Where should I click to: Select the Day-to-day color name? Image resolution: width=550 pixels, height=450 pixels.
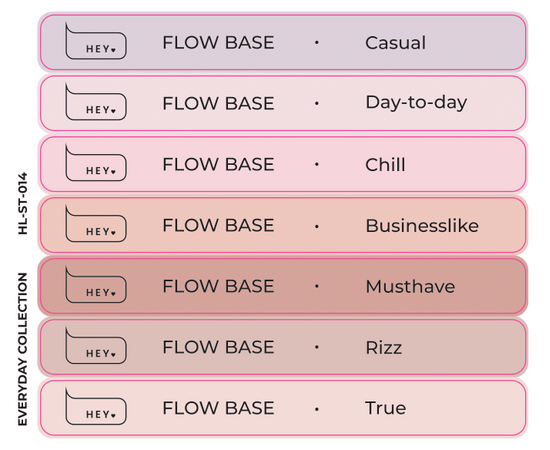416,103
